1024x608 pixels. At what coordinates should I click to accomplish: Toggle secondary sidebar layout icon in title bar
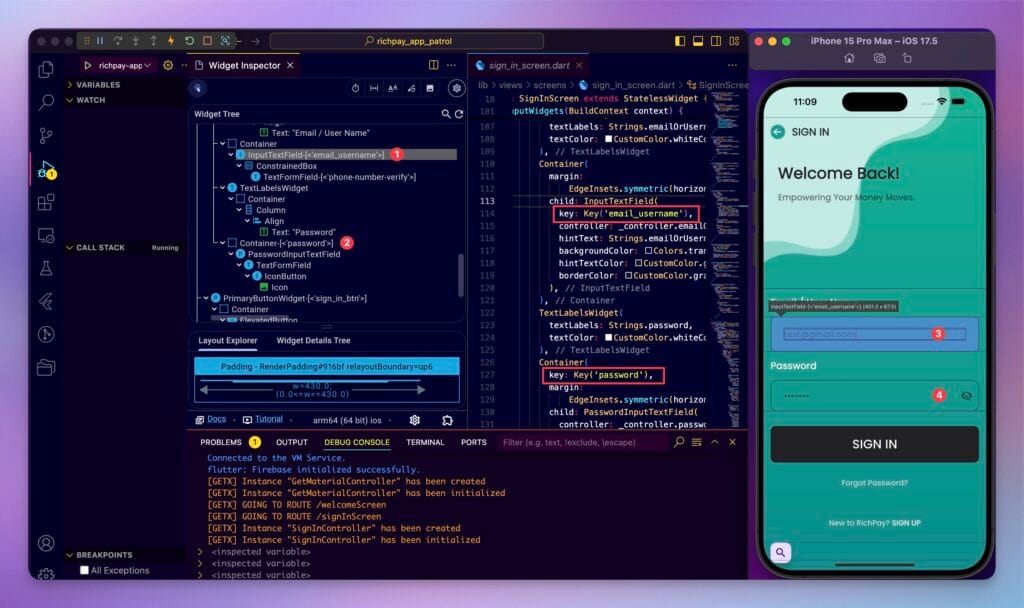click(x=716, y=40)
